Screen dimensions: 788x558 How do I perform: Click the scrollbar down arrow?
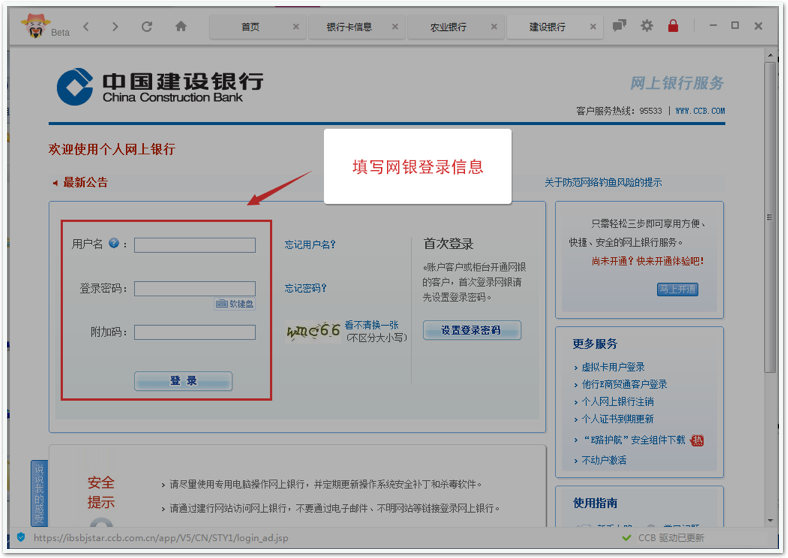[770, 520]
